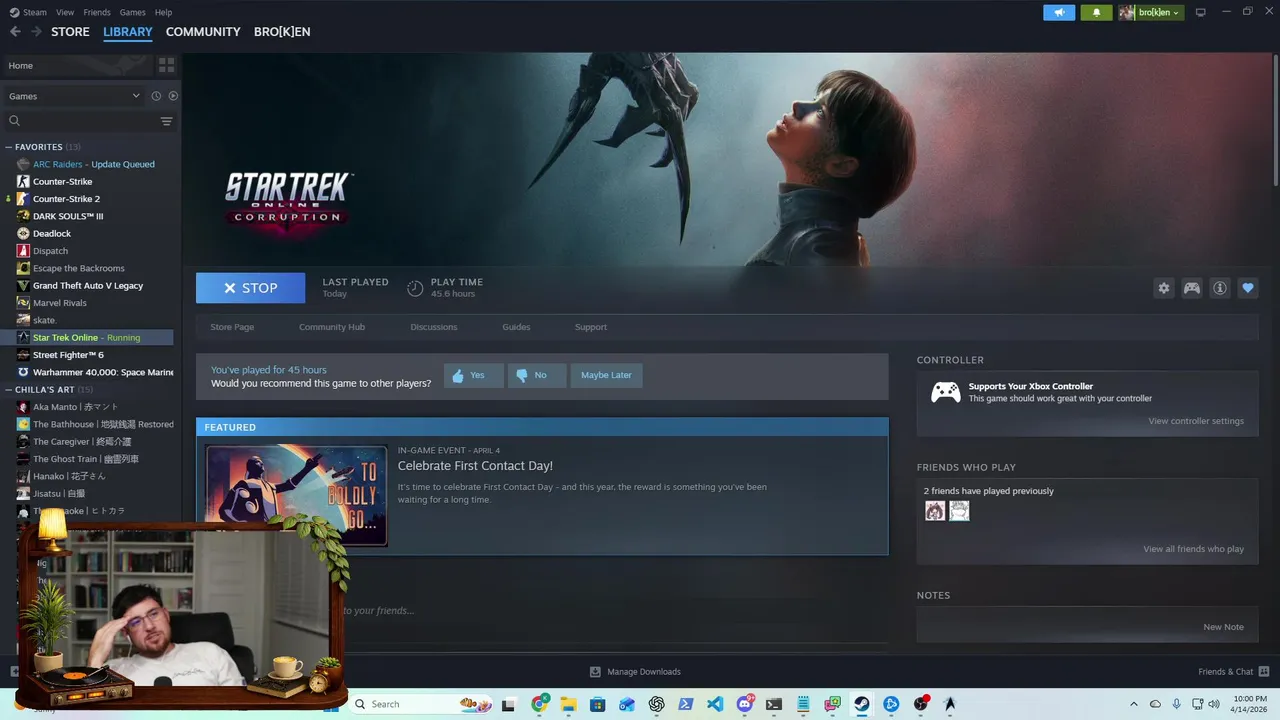Open 'Celebrate First Contact Day!' headline
The height and width of the screenshot is (720, 1280).
tap(475, 466)
